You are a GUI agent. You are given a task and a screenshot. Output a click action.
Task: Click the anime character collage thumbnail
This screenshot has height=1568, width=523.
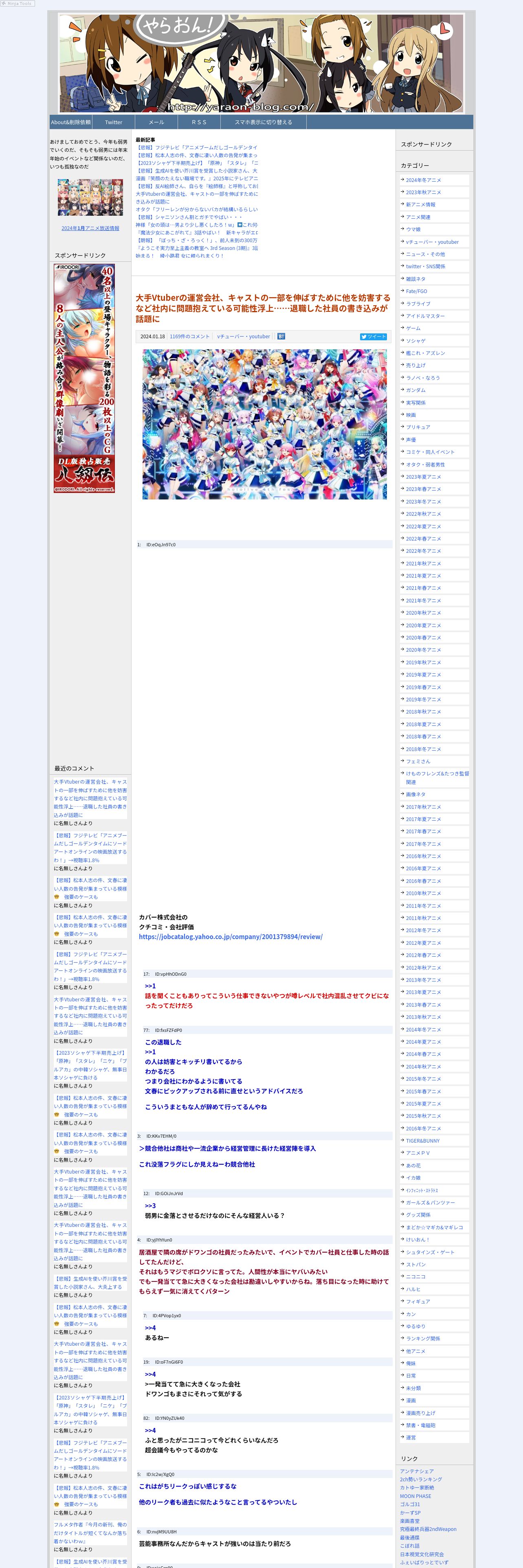click(90, 197)
